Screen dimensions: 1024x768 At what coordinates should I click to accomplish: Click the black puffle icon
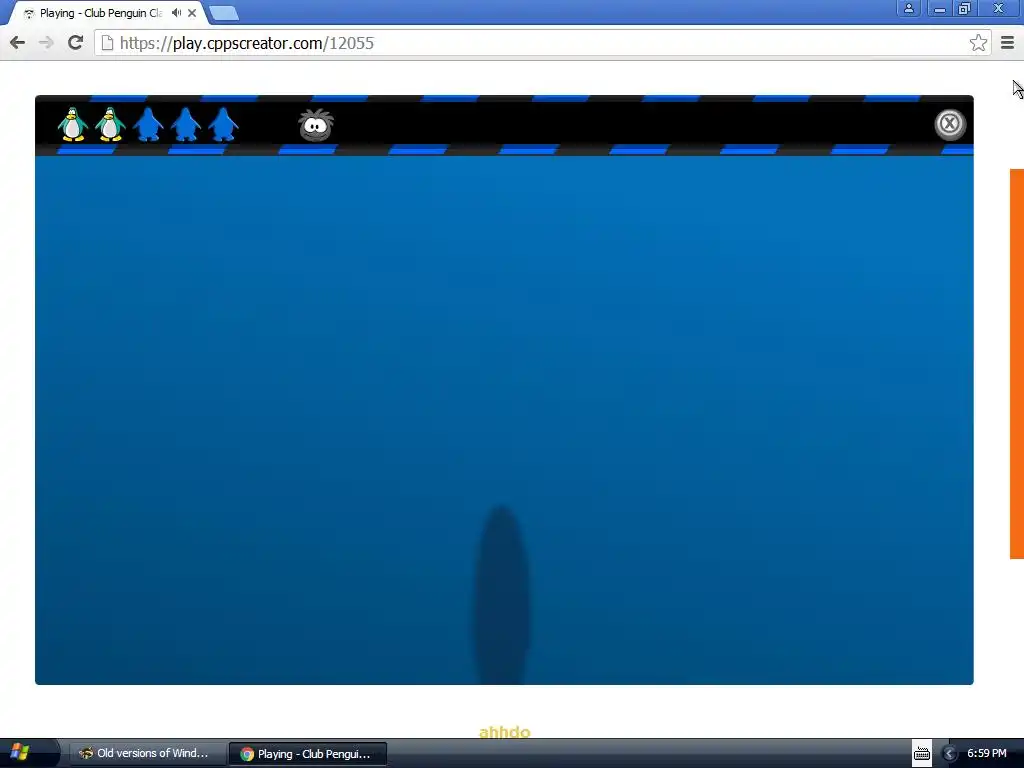[316, 125]
